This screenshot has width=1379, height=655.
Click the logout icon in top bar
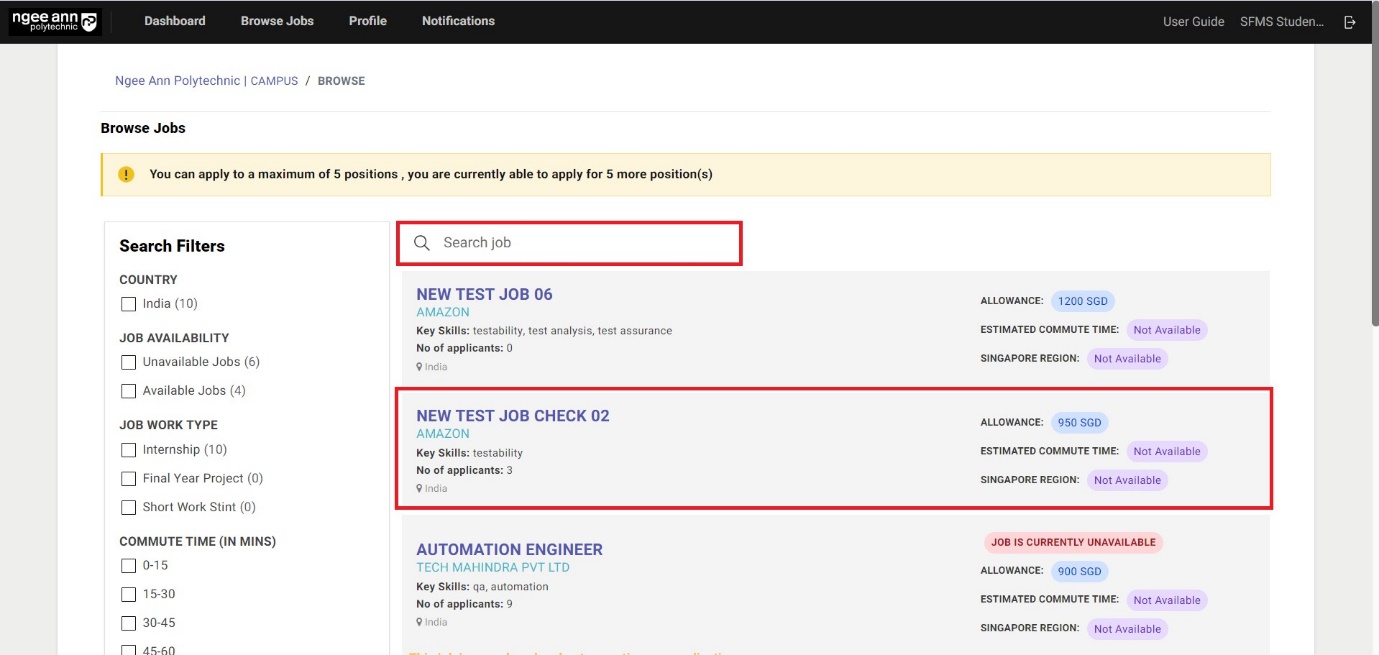point(1350,22)
